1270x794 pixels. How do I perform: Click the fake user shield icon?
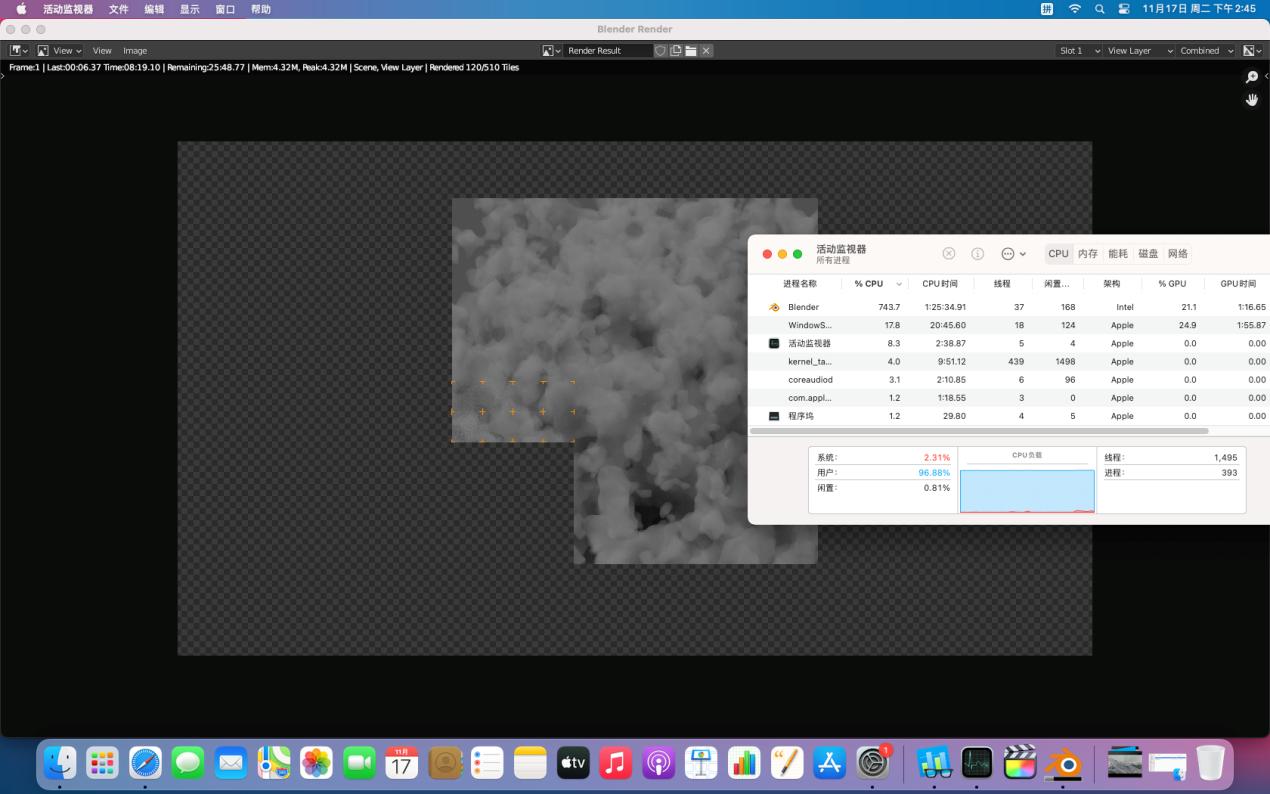[x=660, y=51]
